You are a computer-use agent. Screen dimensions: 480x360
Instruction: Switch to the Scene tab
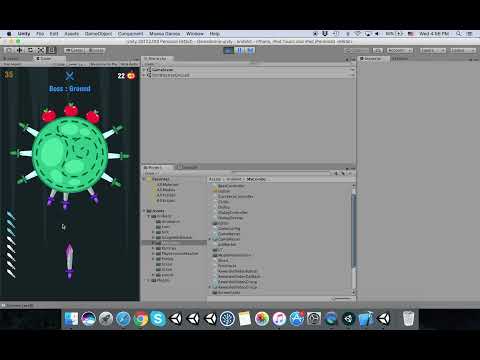(12, 59)
